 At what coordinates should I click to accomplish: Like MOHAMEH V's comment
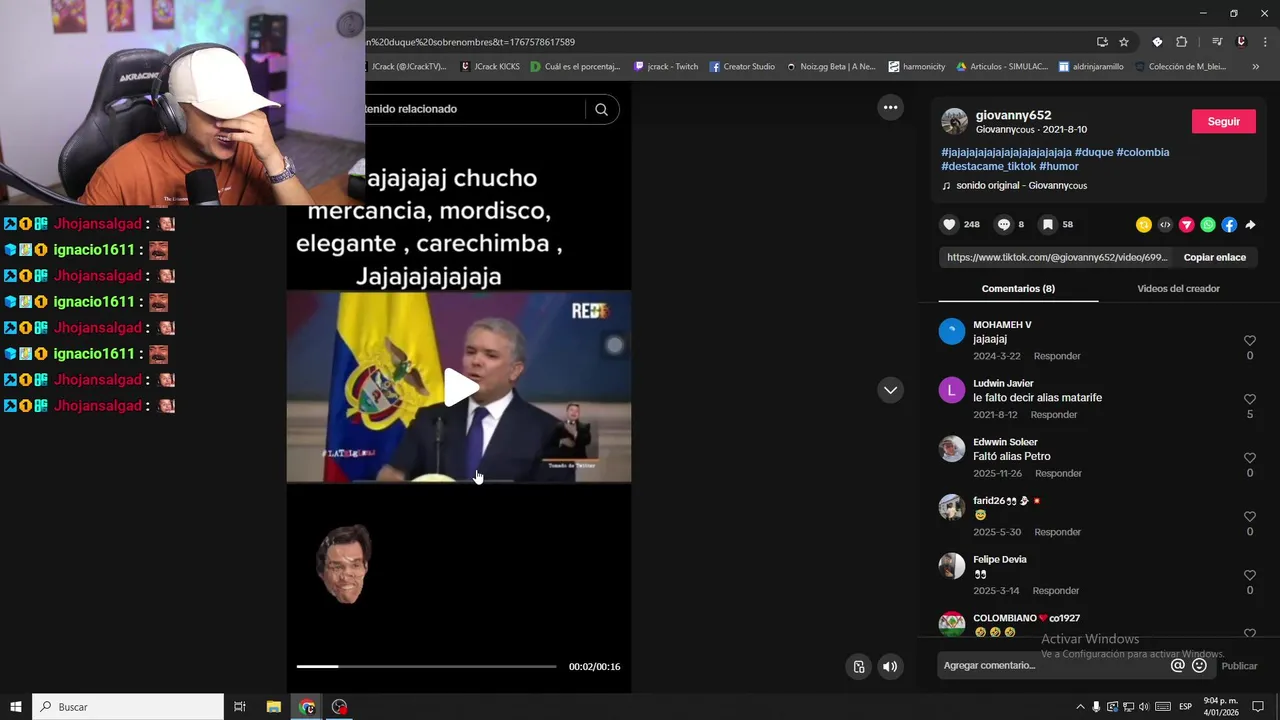point(1250,341)
